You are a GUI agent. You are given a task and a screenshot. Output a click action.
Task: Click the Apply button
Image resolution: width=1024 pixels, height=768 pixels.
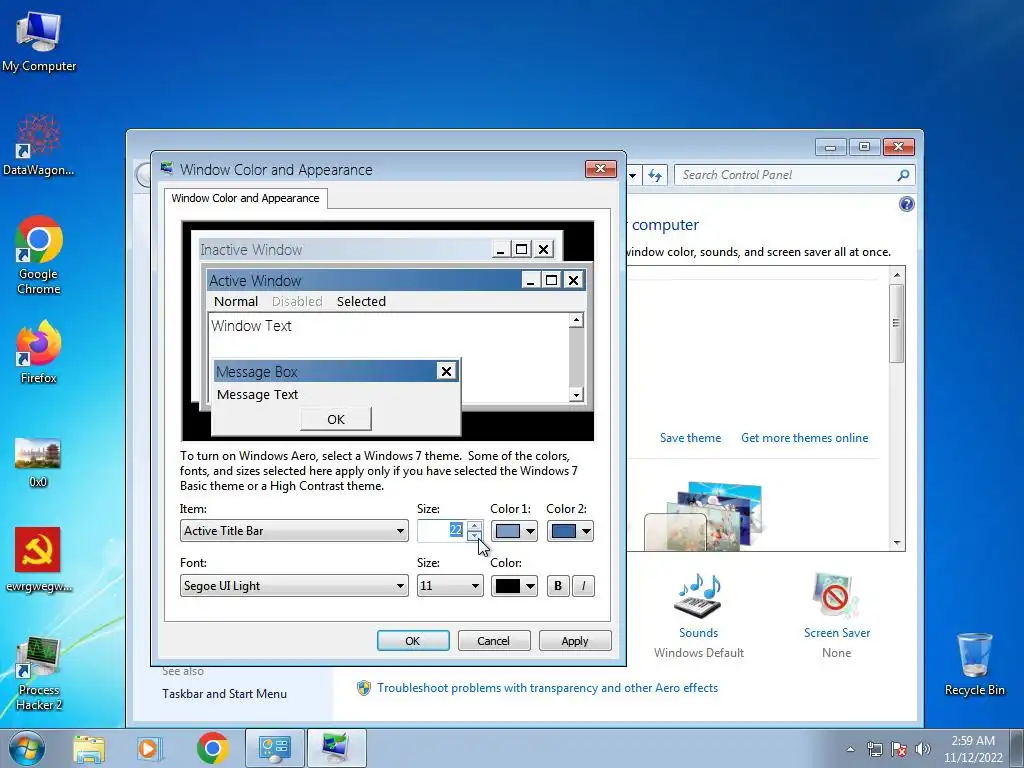[x=575, y=641]
